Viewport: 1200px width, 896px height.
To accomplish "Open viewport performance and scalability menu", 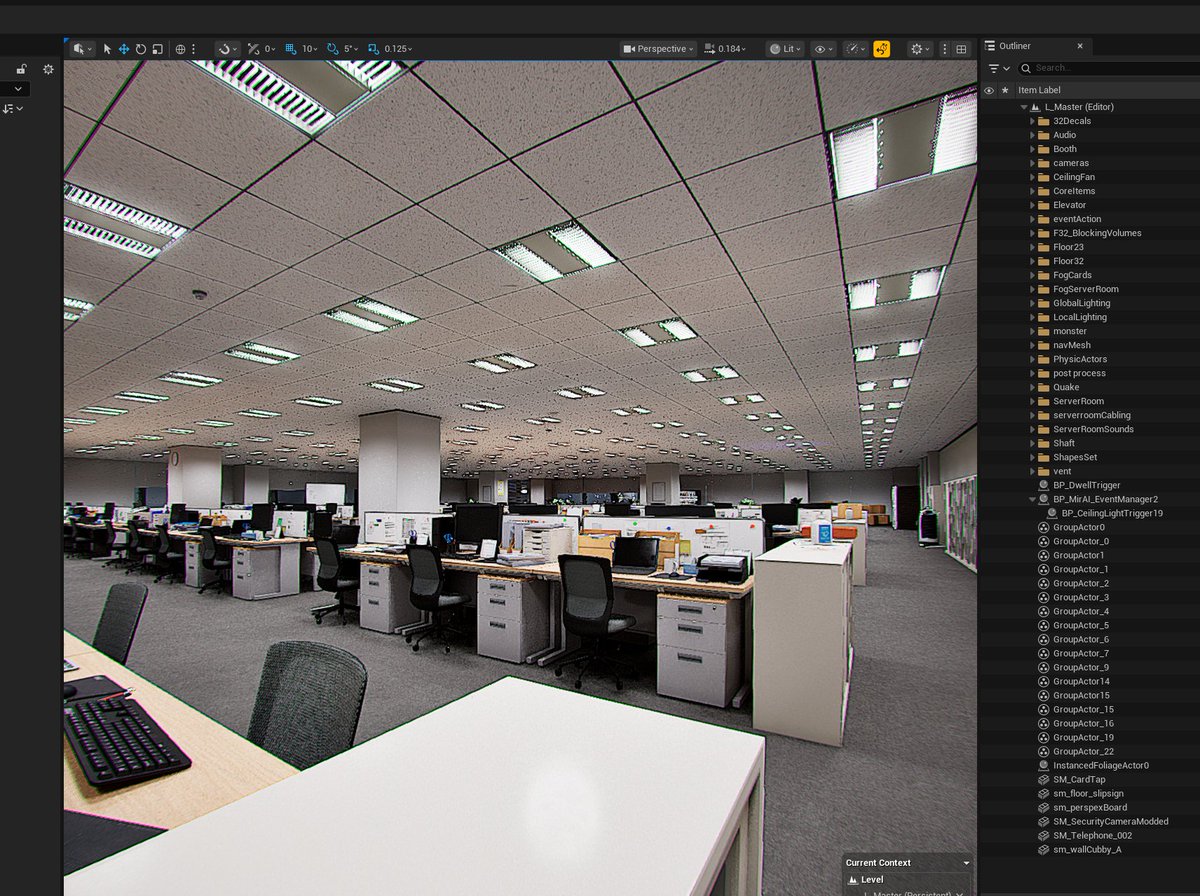I will (x=855, y=48).
